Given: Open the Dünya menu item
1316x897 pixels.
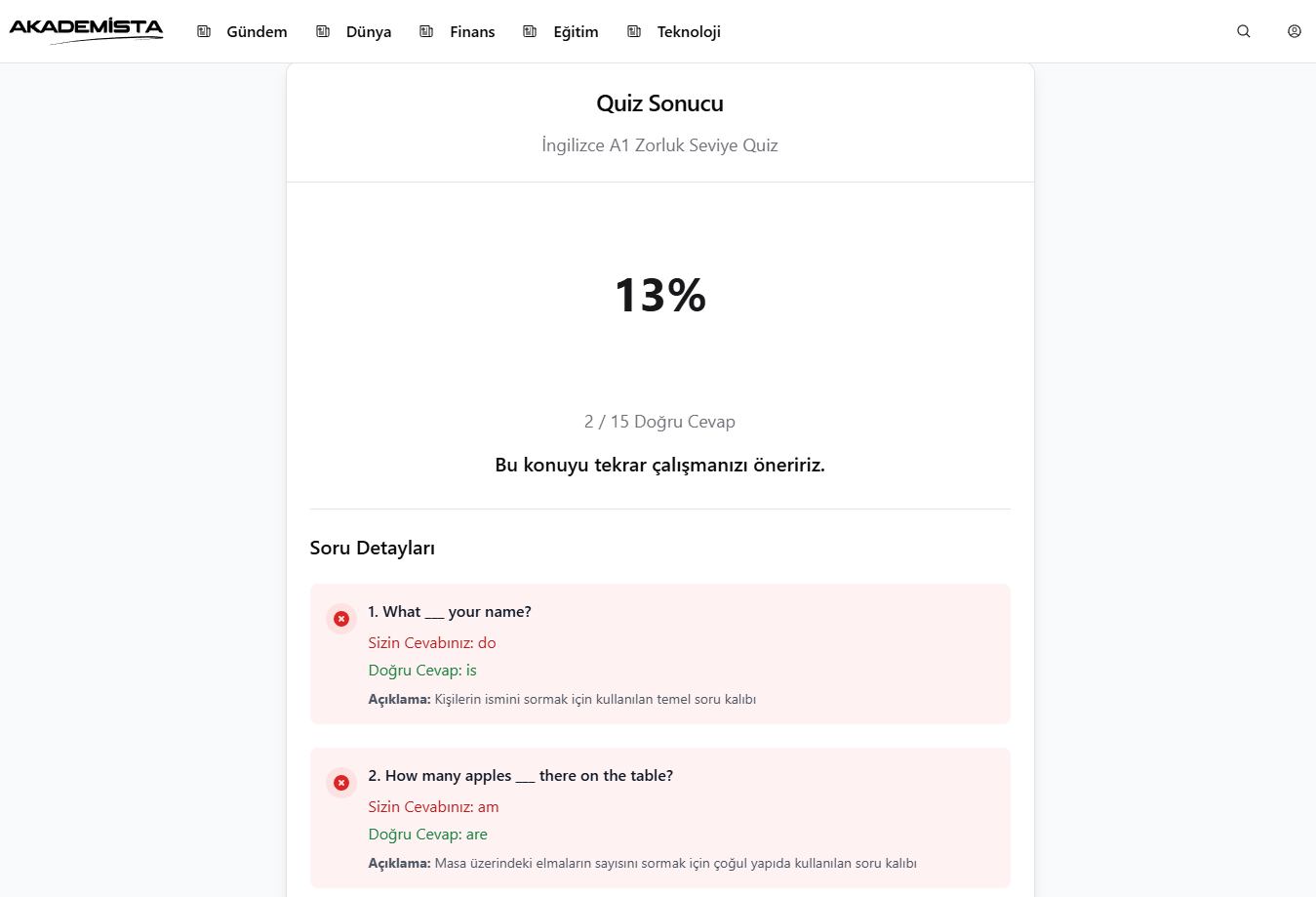Looking at the screenshot, I should click(x=369, y=32).
